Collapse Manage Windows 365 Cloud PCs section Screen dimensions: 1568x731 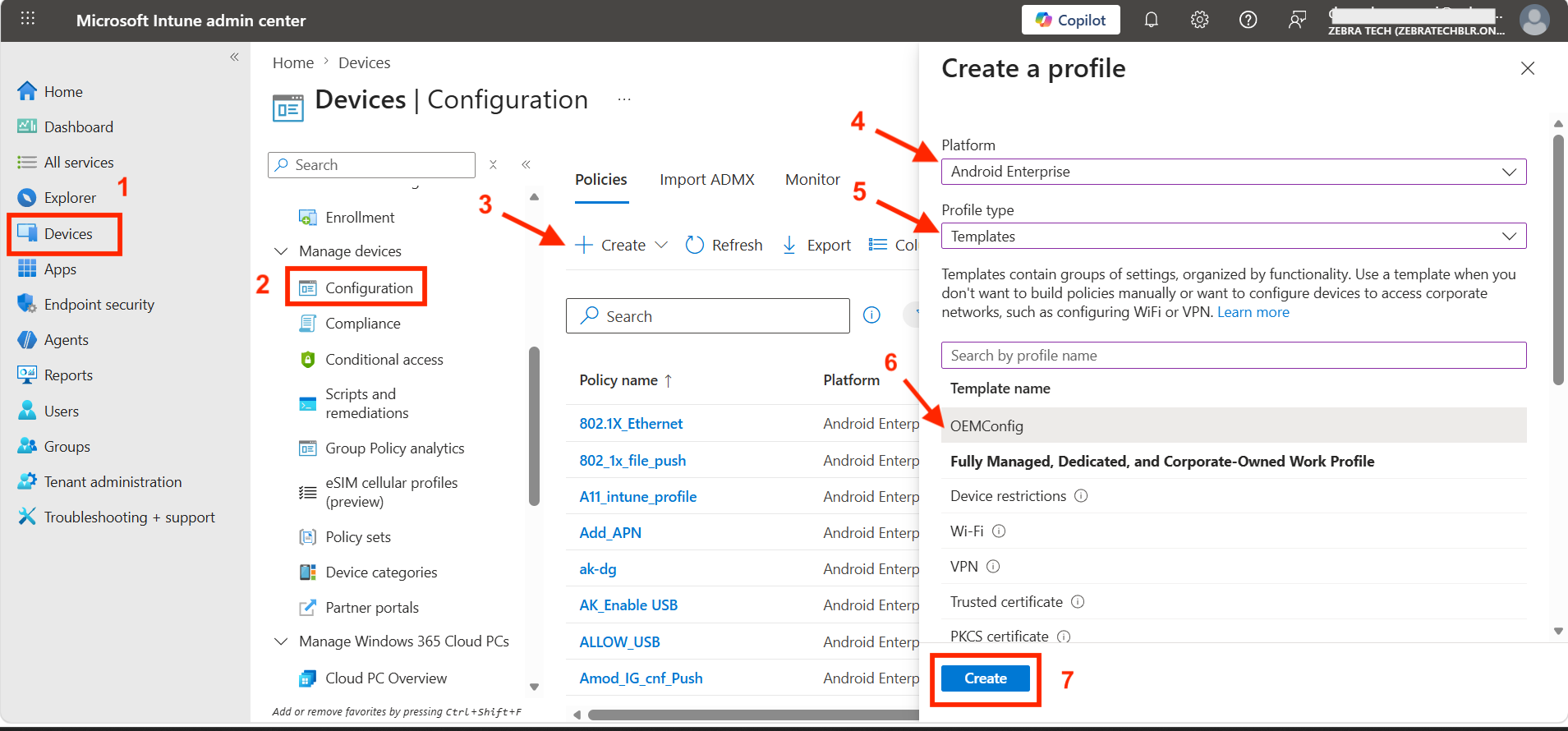281,641
